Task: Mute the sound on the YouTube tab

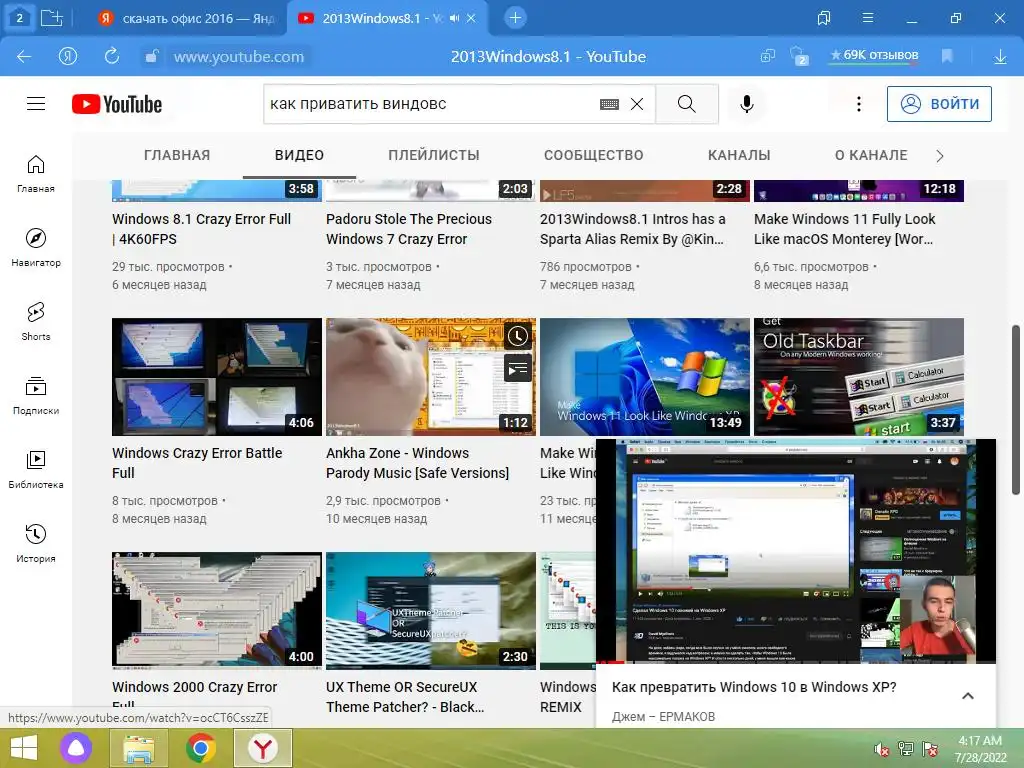Action: pos(455,18)
